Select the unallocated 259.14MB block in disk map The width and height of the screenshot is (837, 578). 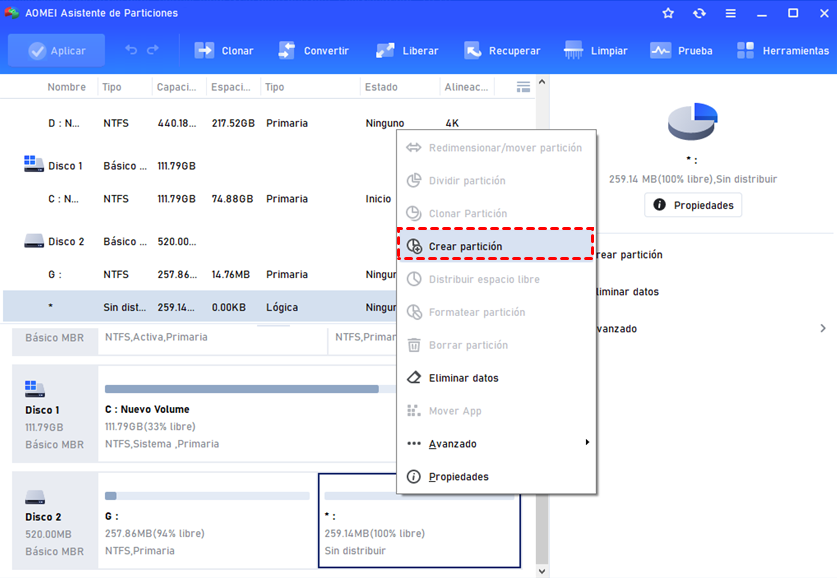(x=419, y=521)
